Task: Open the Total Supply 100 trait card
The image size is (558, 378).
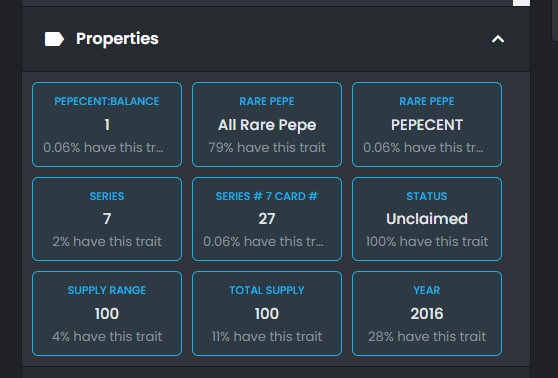Action: point(267,314)
